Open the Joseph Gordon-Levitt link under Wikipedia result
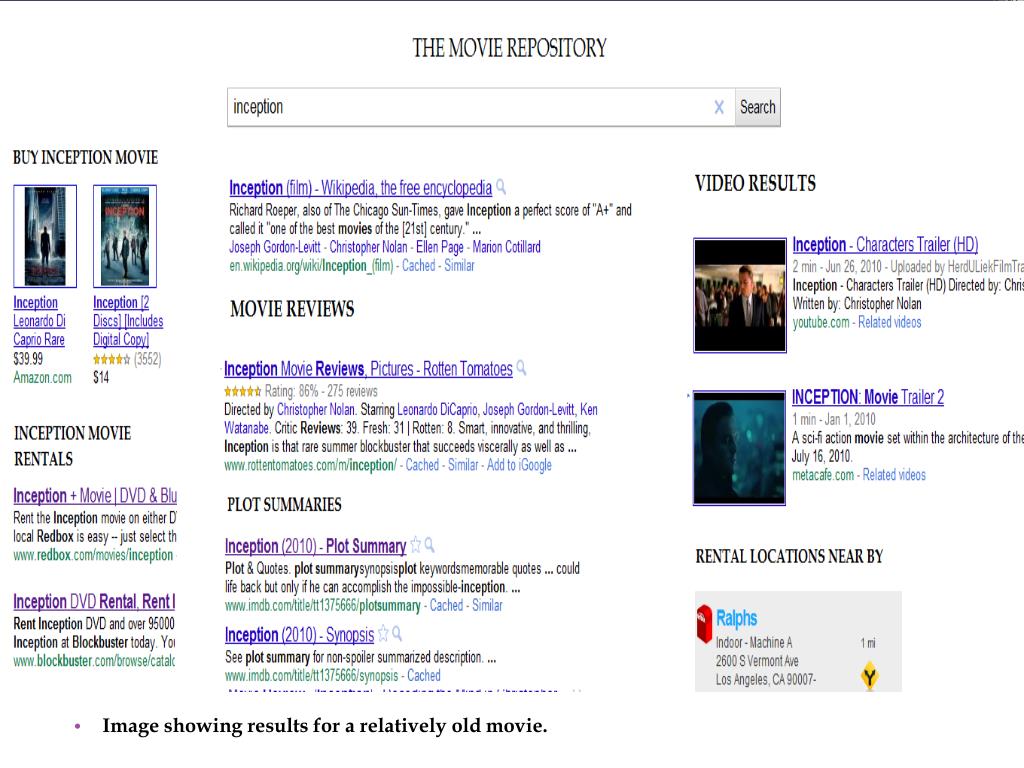Viewport: 1024px width, 768px height. click(275, 248)
